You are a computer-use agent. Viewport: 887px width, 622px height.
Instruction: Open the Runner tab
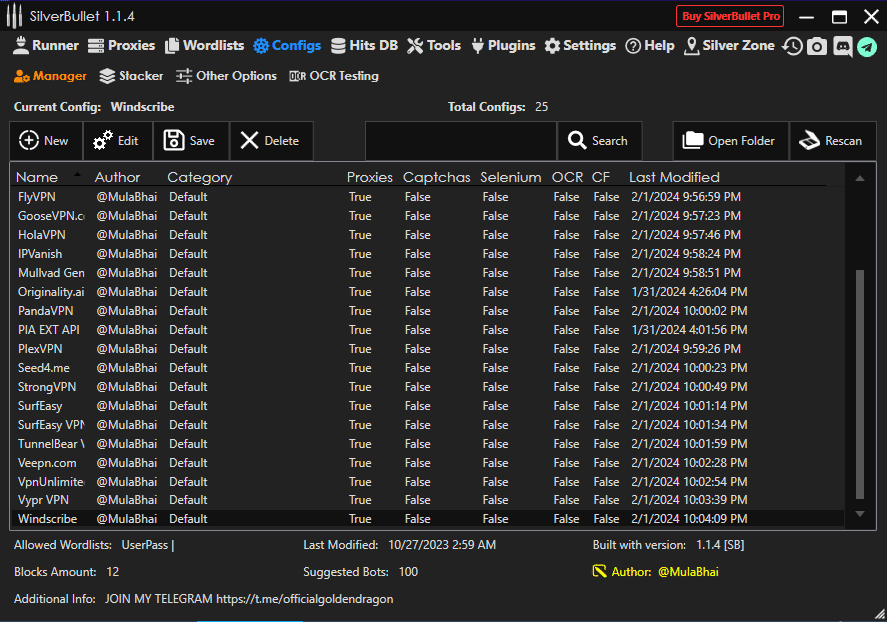pyautogui.click(x=46, y=45)
